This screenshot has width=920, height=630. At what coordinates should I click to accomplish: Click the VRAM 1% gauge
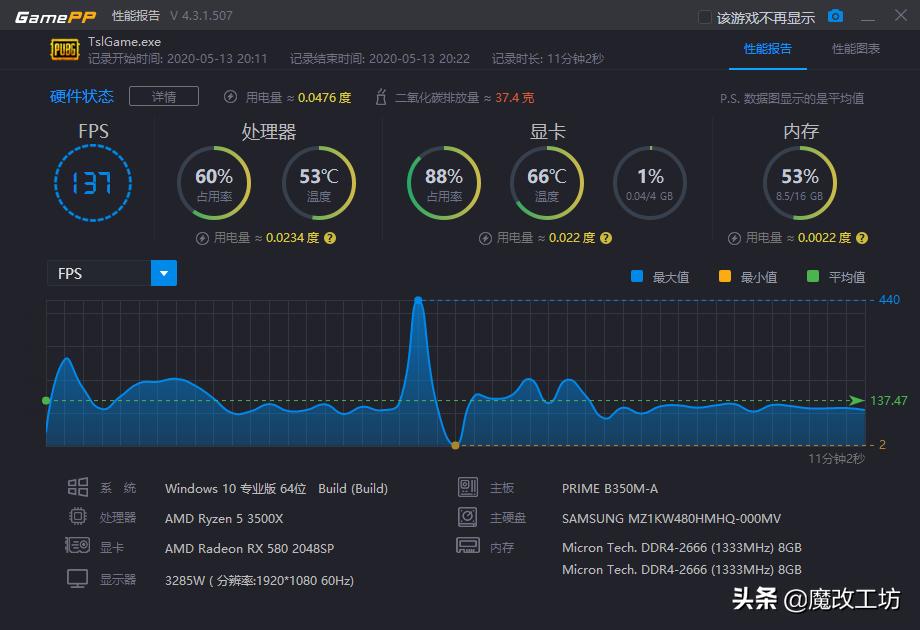coord(650,183)
